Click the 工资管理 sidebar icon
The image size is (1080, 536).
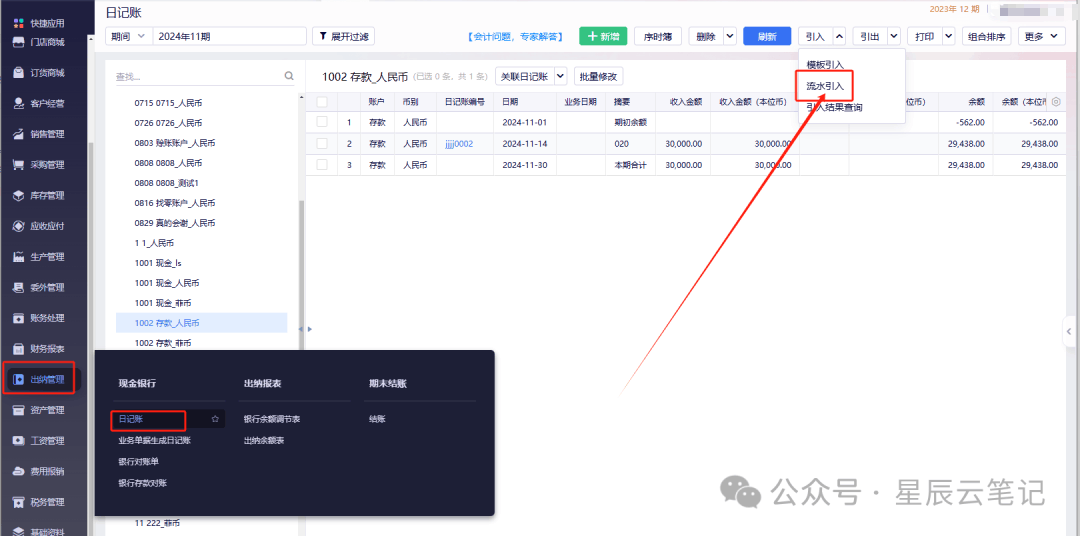point(19,441)
